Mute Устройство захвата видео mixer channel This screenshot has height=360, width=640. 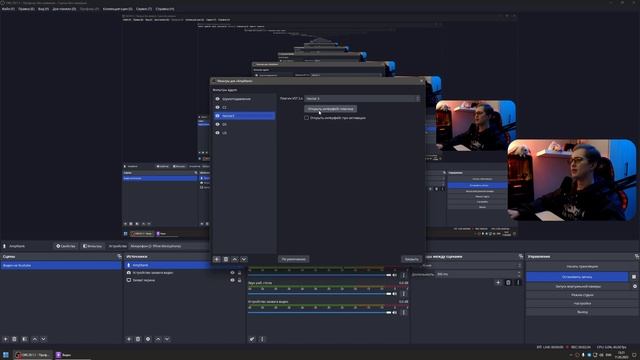pyautogui.click(x=395, y=312)
